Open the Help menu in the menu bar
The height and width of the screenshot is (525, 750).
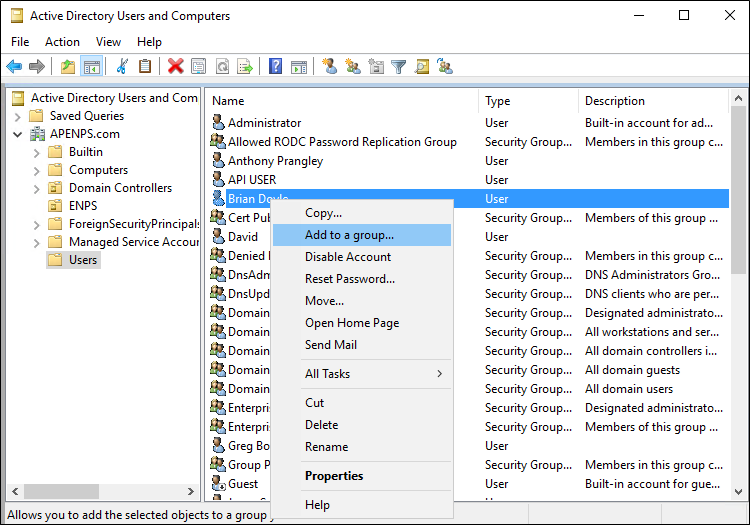(x=149, y=42)
